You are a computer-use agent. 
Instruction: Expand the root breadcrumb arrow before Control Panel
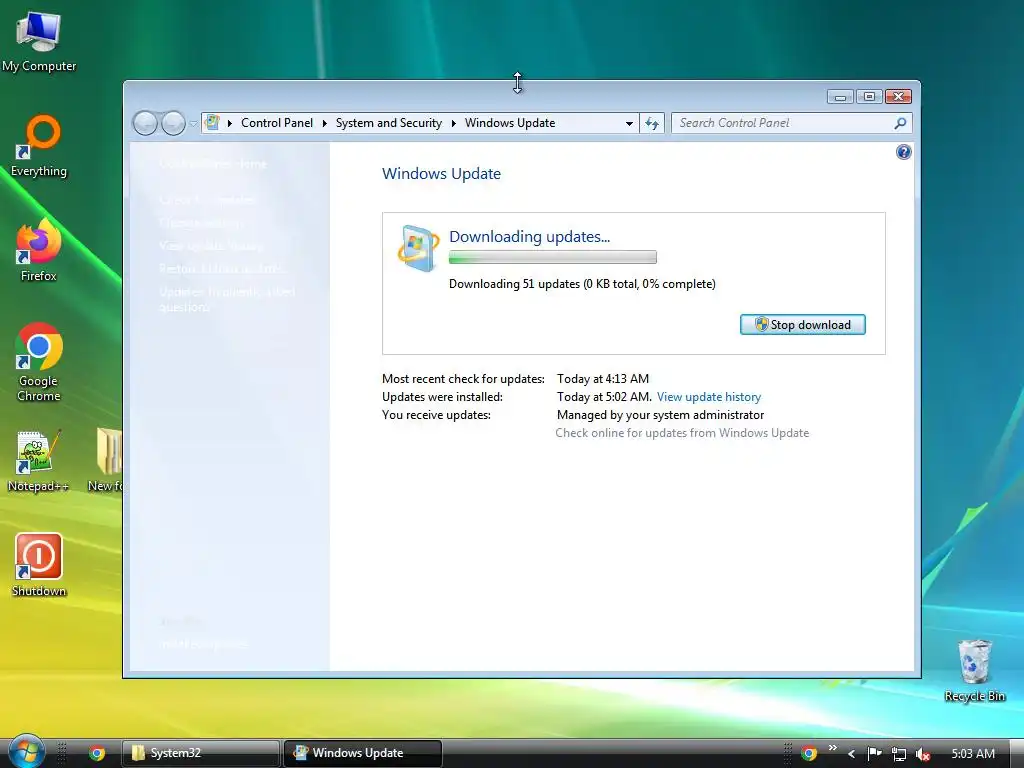230,123
